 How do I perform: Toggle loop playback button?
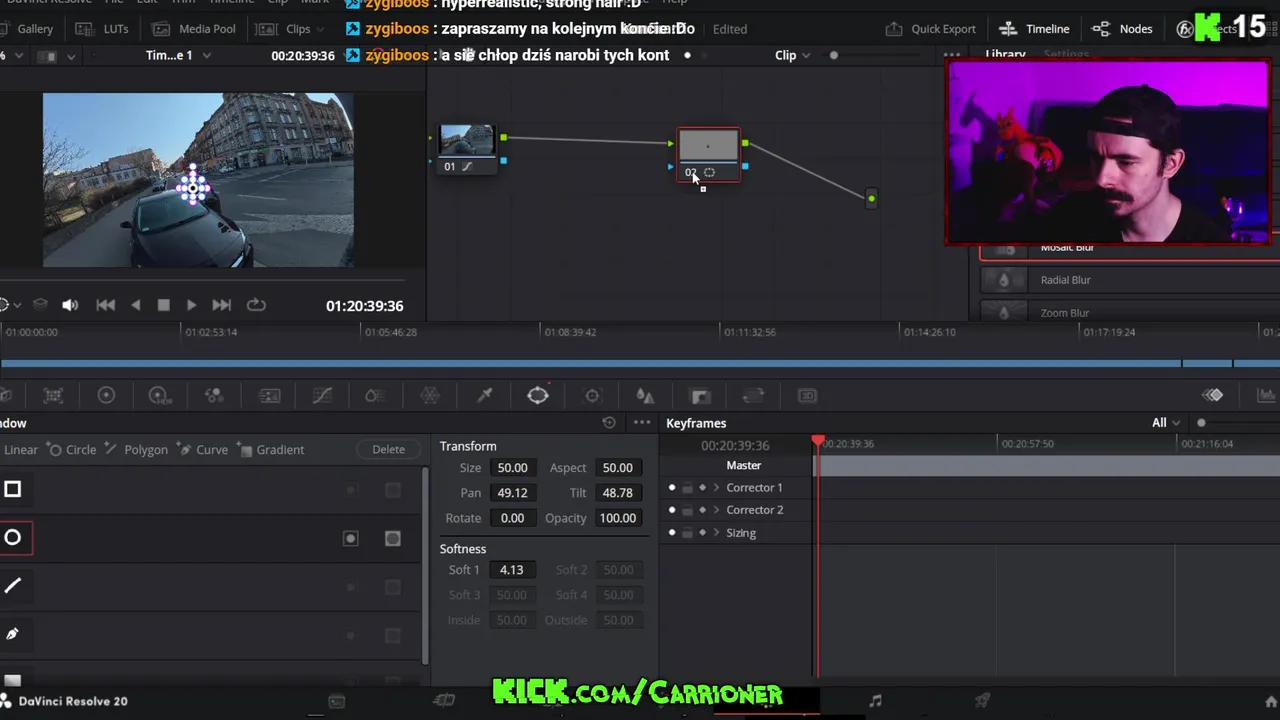(x=256, y=305)
